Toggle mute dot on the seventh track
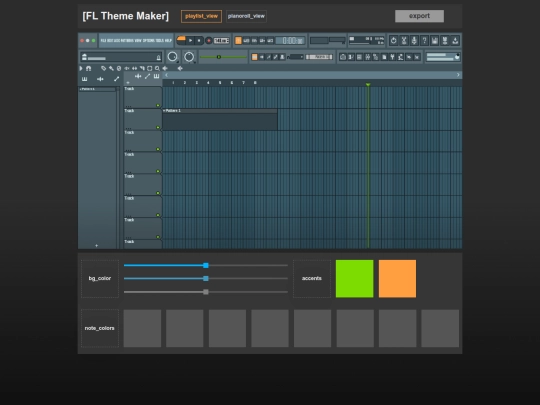Screen dimensions: 540x405 click(158, 237)
